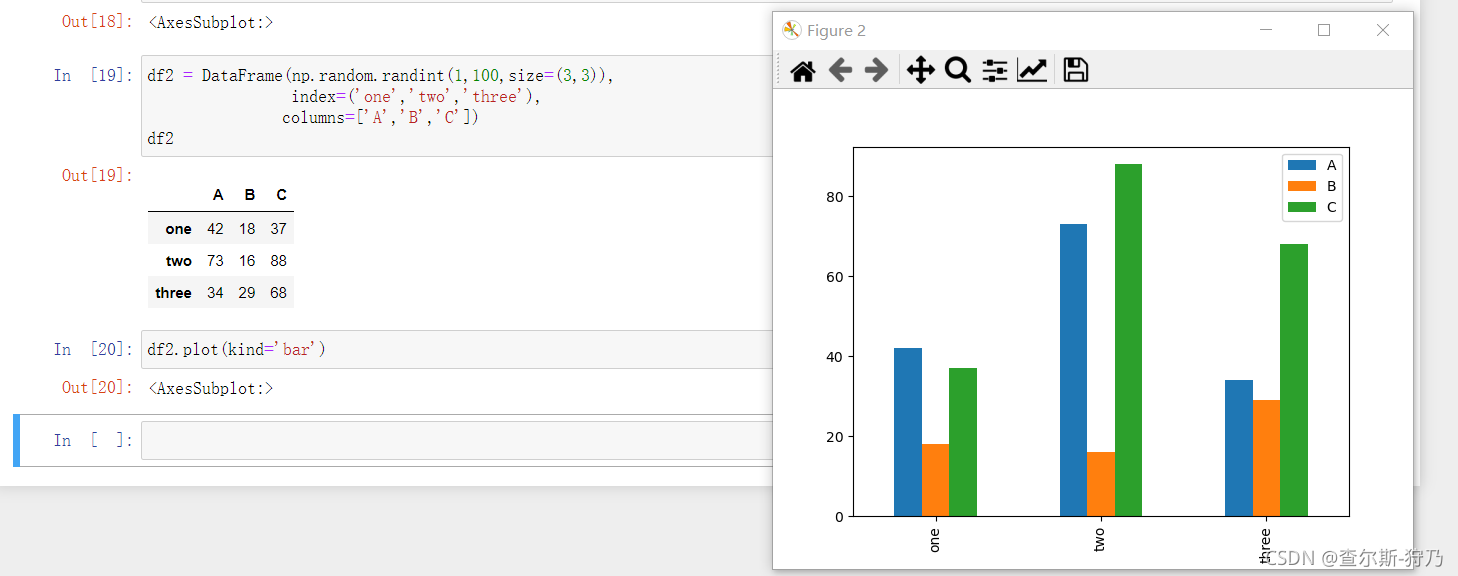Click column header A in the df2 table
Viewport: 1458px width, 576px height.
pos(219,195)
